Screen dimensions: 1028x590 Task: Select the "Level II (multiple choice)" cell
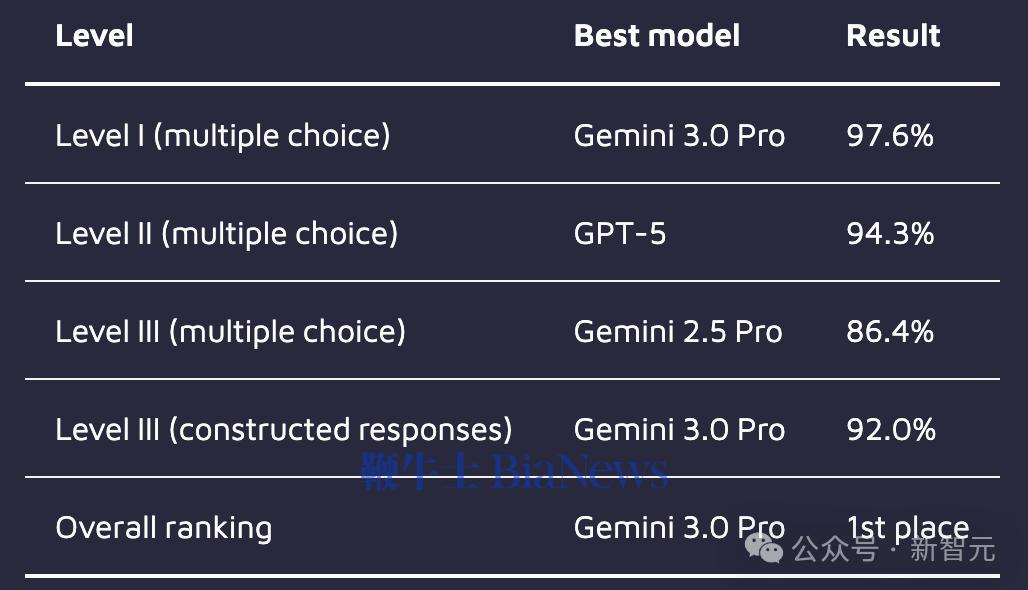coord(226,233)
